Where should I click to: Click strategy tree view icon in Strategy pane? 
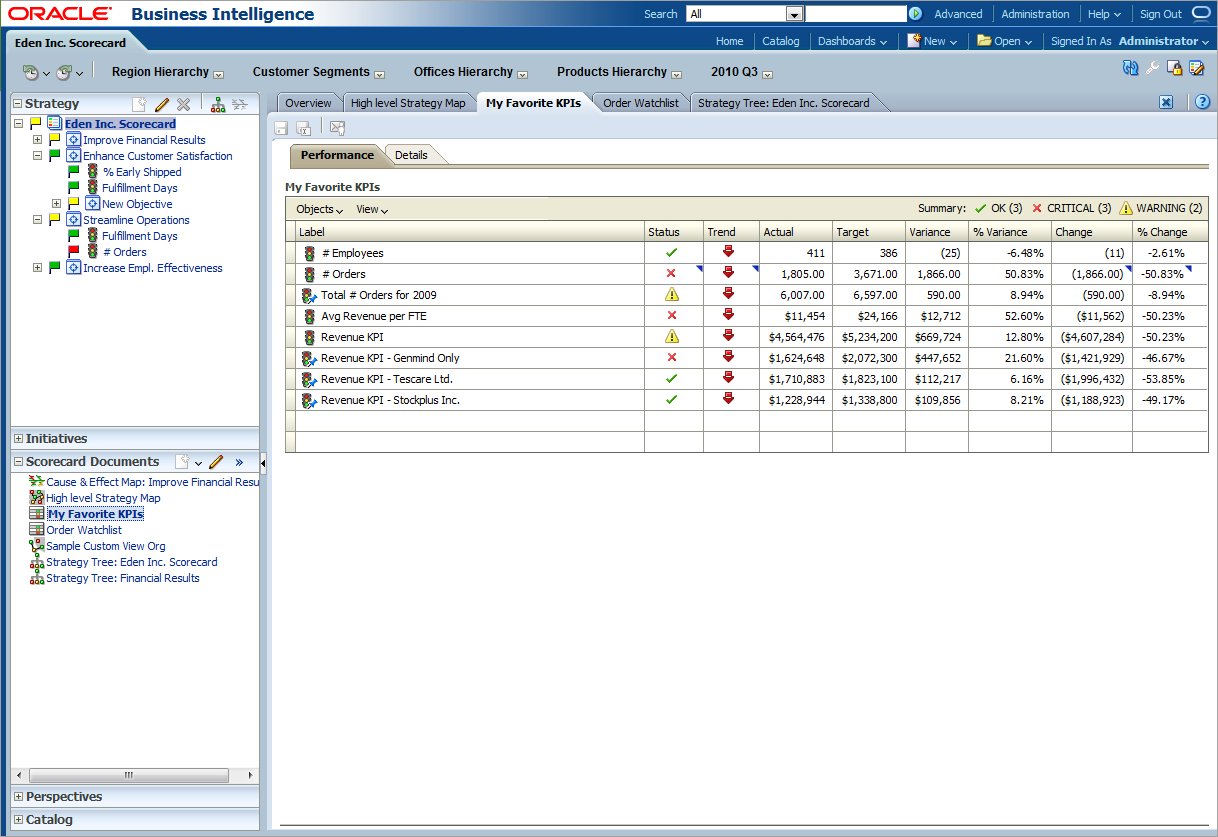click(x=218, y=104)
